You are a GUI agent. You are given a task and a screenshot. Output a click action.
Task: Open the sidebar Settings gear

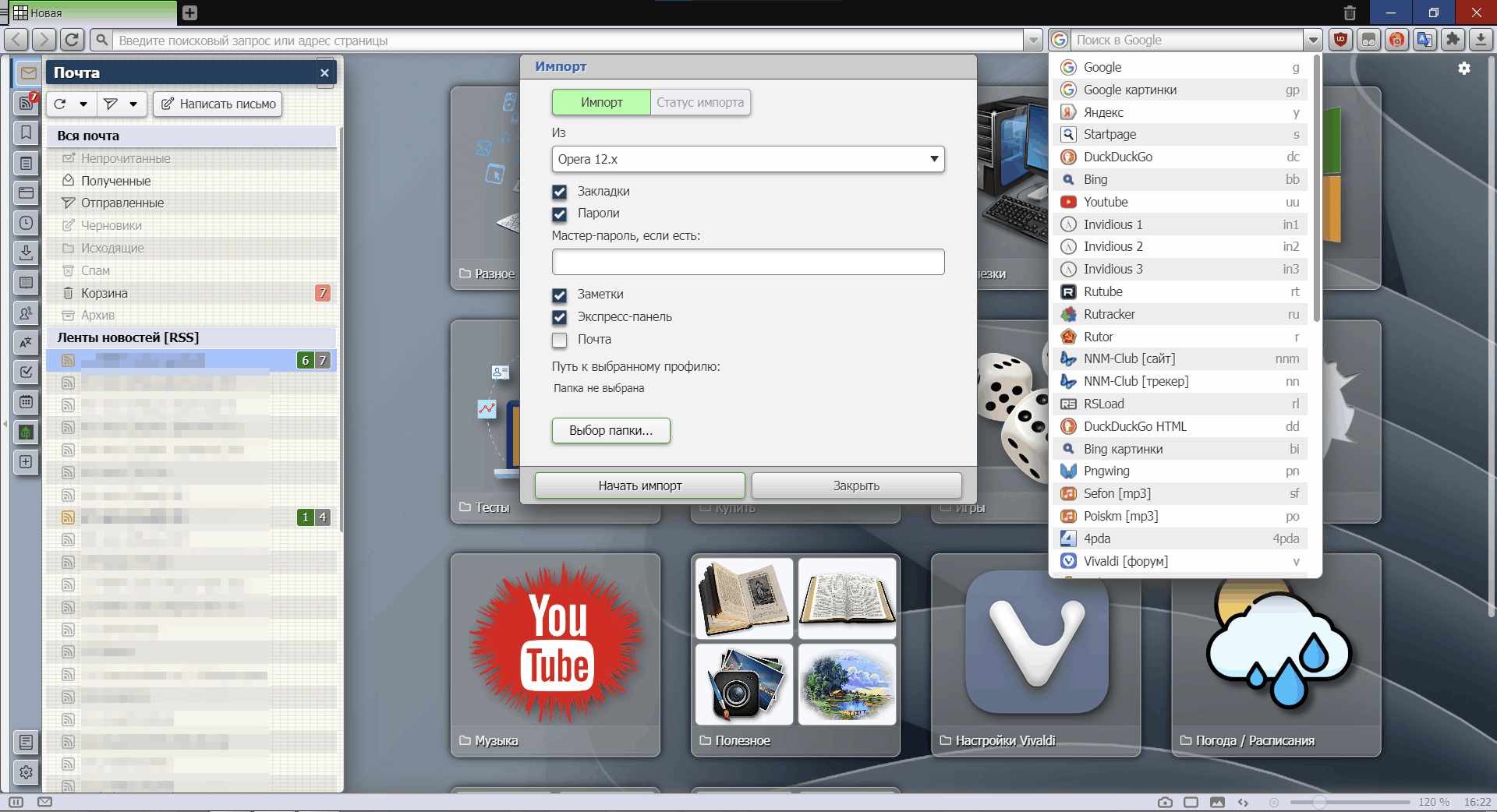pyautogui.click(x=27, y=772)
